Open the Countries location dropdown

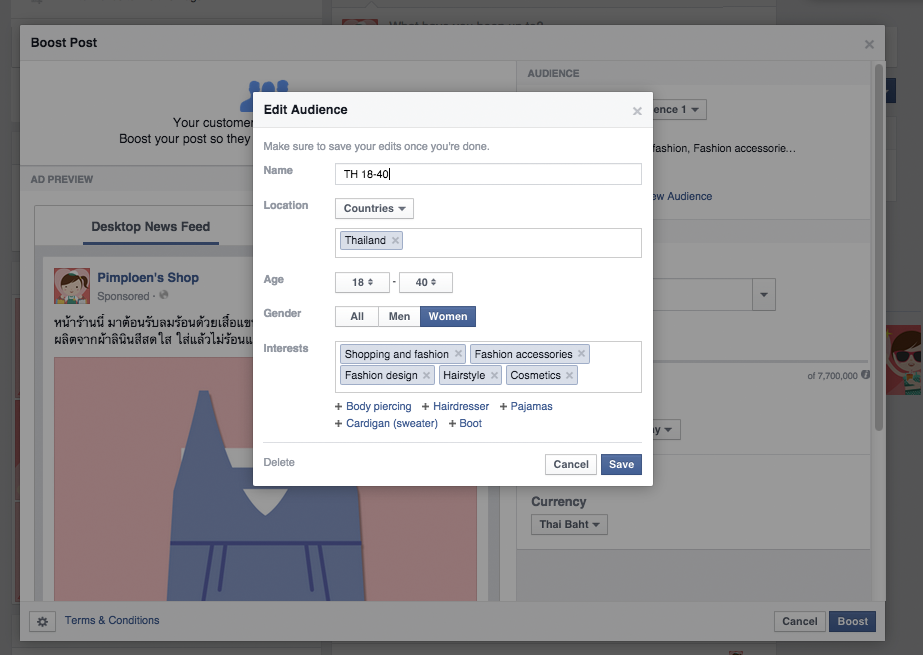(x=374, y=208)
